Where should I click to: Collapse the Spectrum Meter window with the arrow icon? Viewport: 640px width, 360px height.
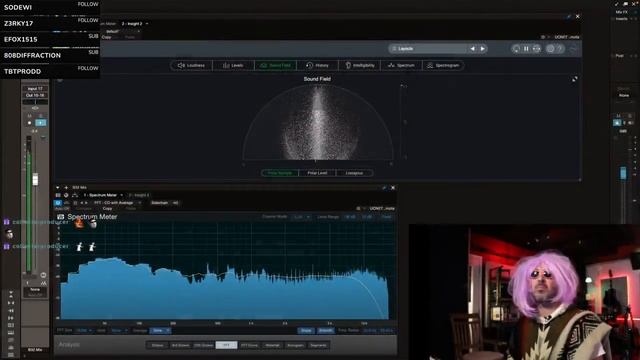(x=58, y=188)
